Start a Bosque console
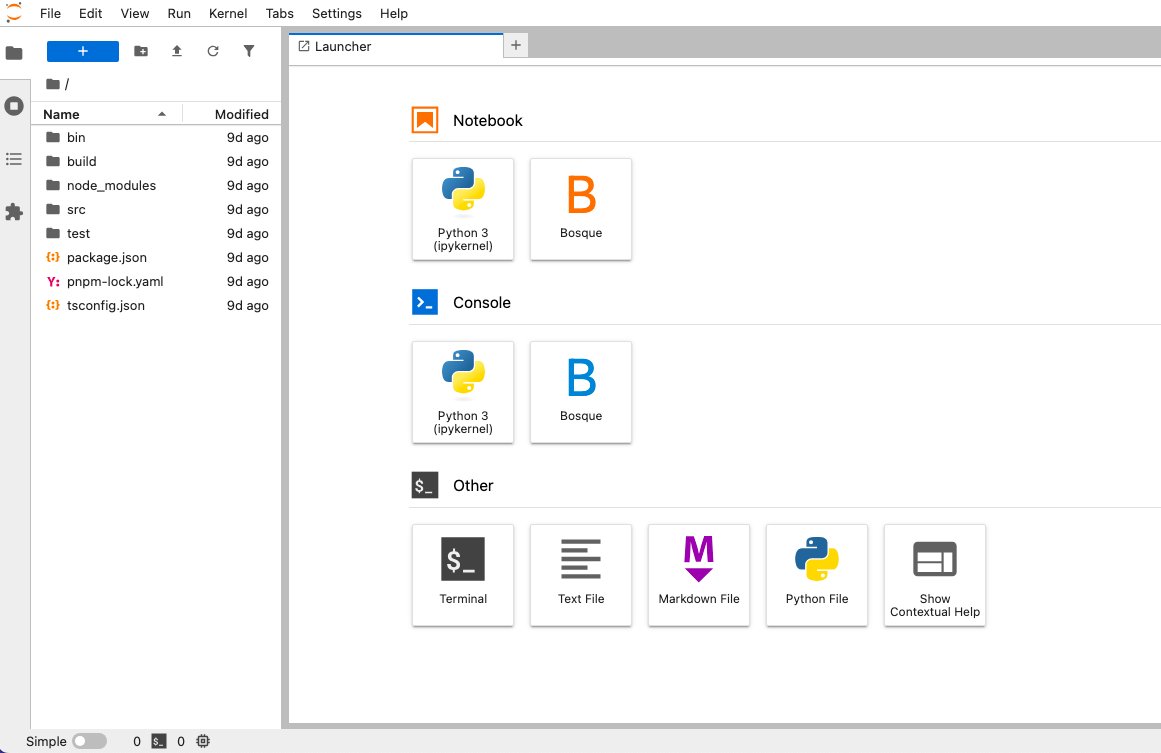1161x753 pixels. coord(581,392)
